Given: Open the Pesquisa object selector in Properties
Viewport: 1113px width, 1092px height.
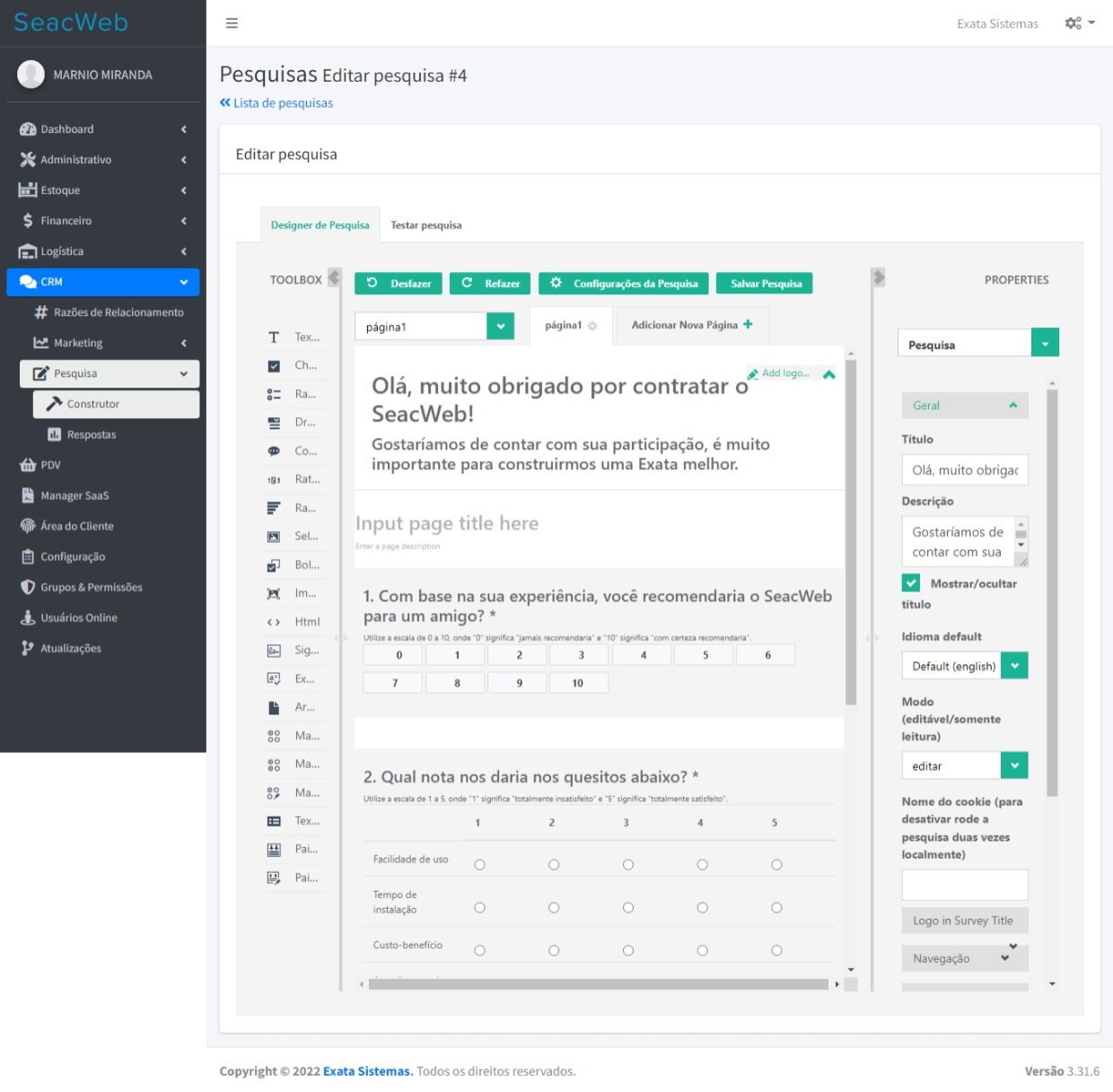Looking at the screenshot, I should coord(978,343).
